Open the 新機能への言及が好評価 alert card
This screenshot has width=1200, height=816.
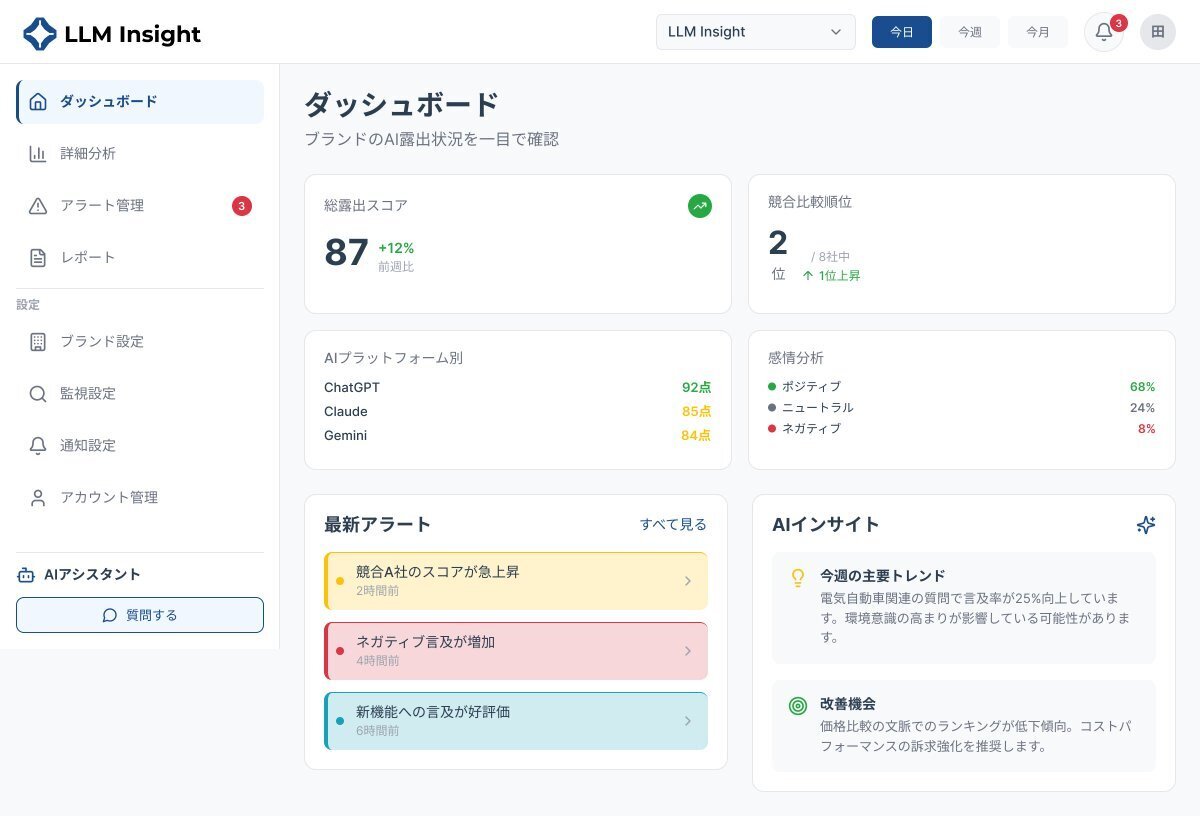tap(515, 721)
